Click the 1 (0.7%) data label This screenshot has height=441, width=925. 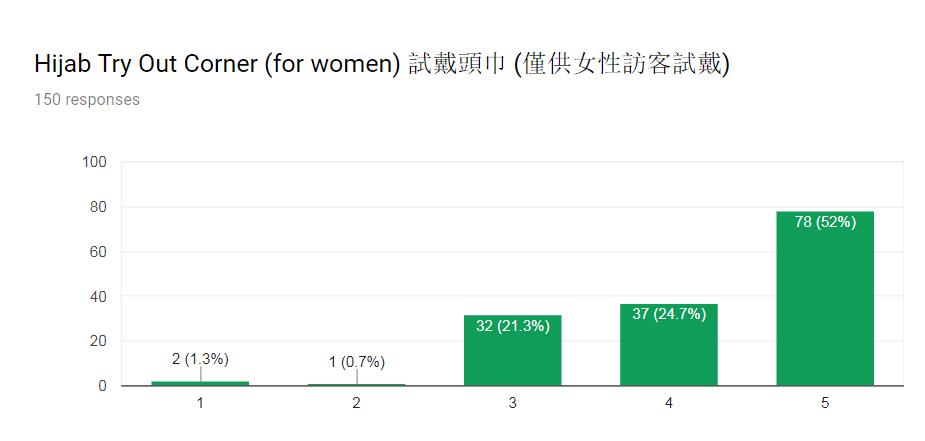point(357,363)
